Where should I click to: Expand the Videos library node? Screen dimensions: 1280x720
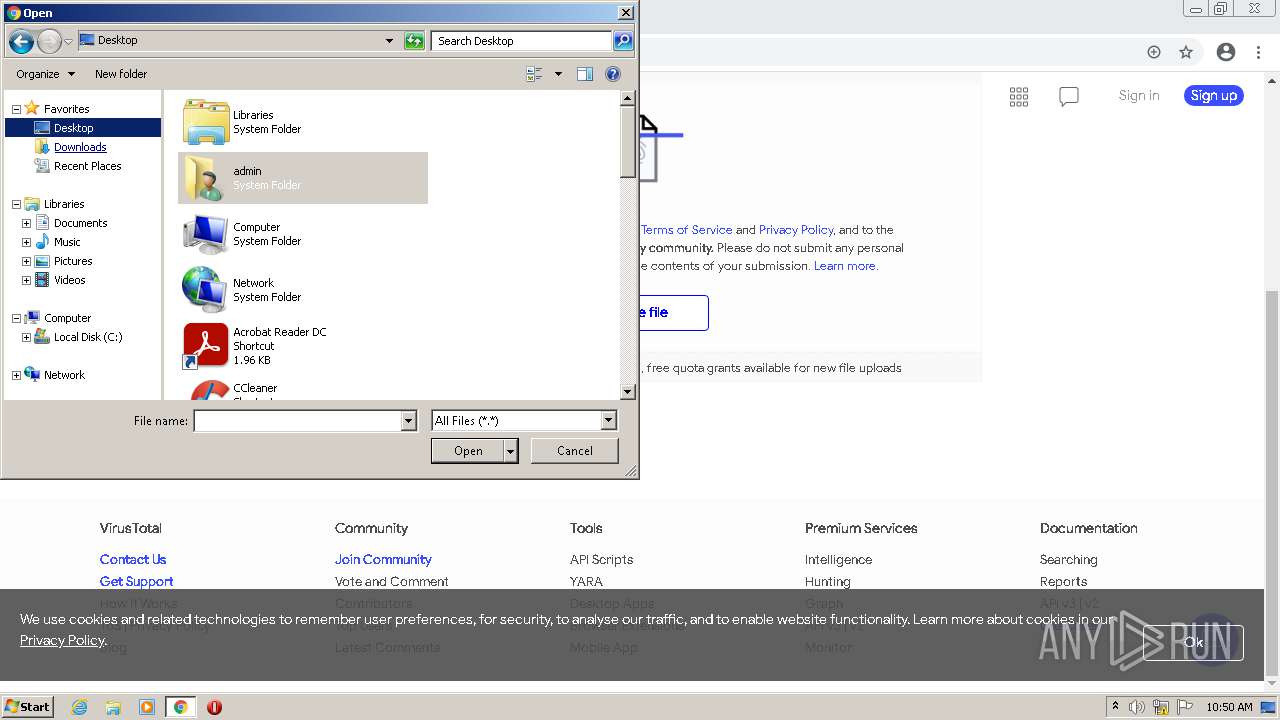tap(26, 280)
